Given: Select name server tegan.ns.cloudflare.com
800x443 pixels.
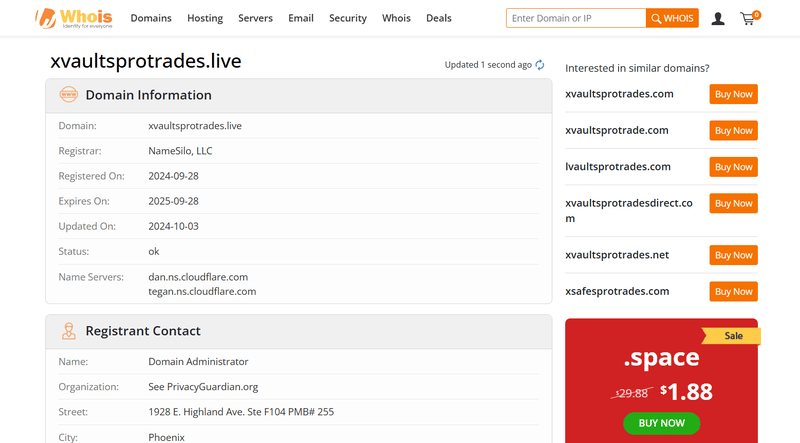Looking at the screenshot, I should tap(202, 291).
